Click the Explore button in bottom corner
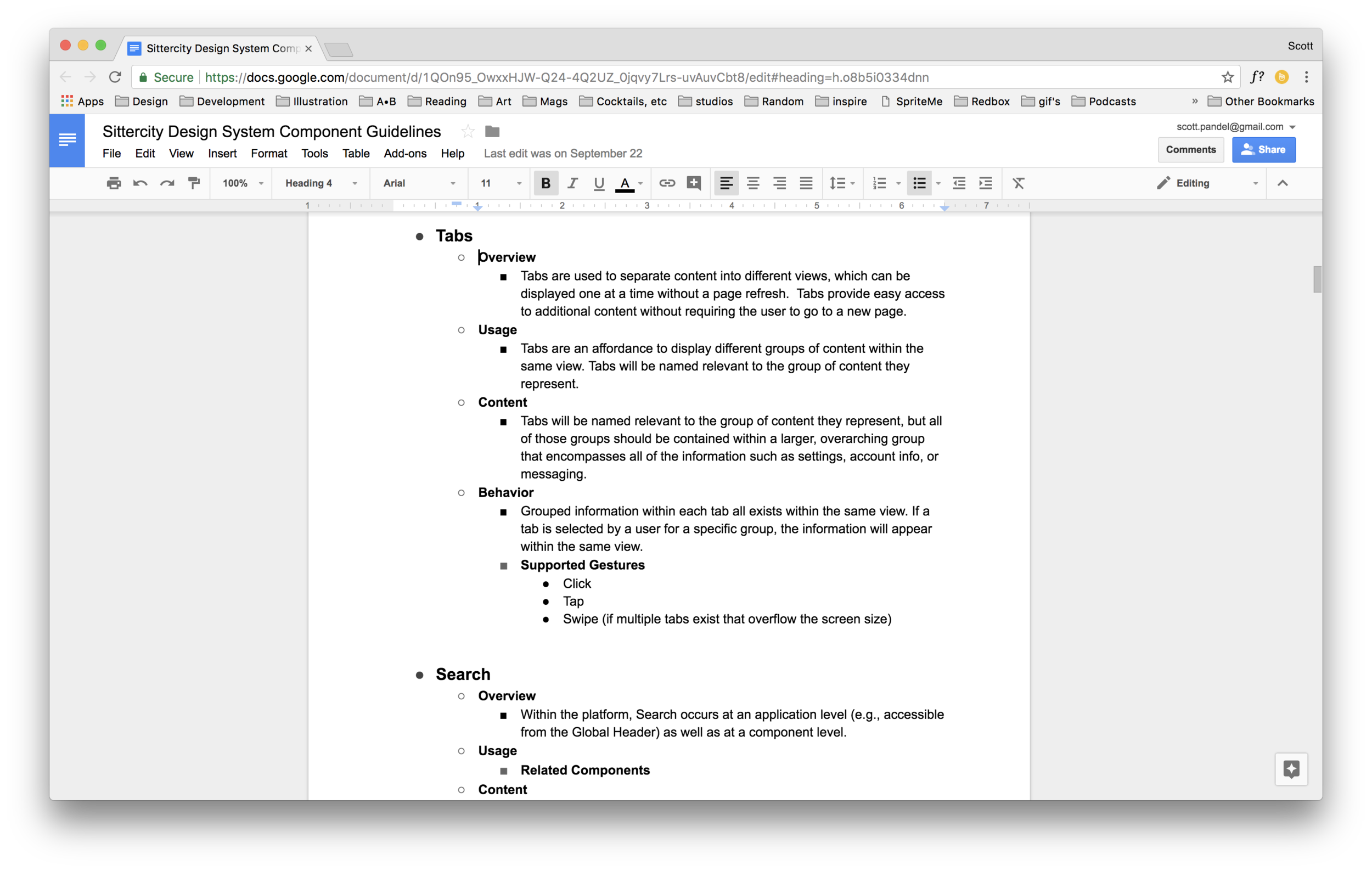 click(1291, 769)
